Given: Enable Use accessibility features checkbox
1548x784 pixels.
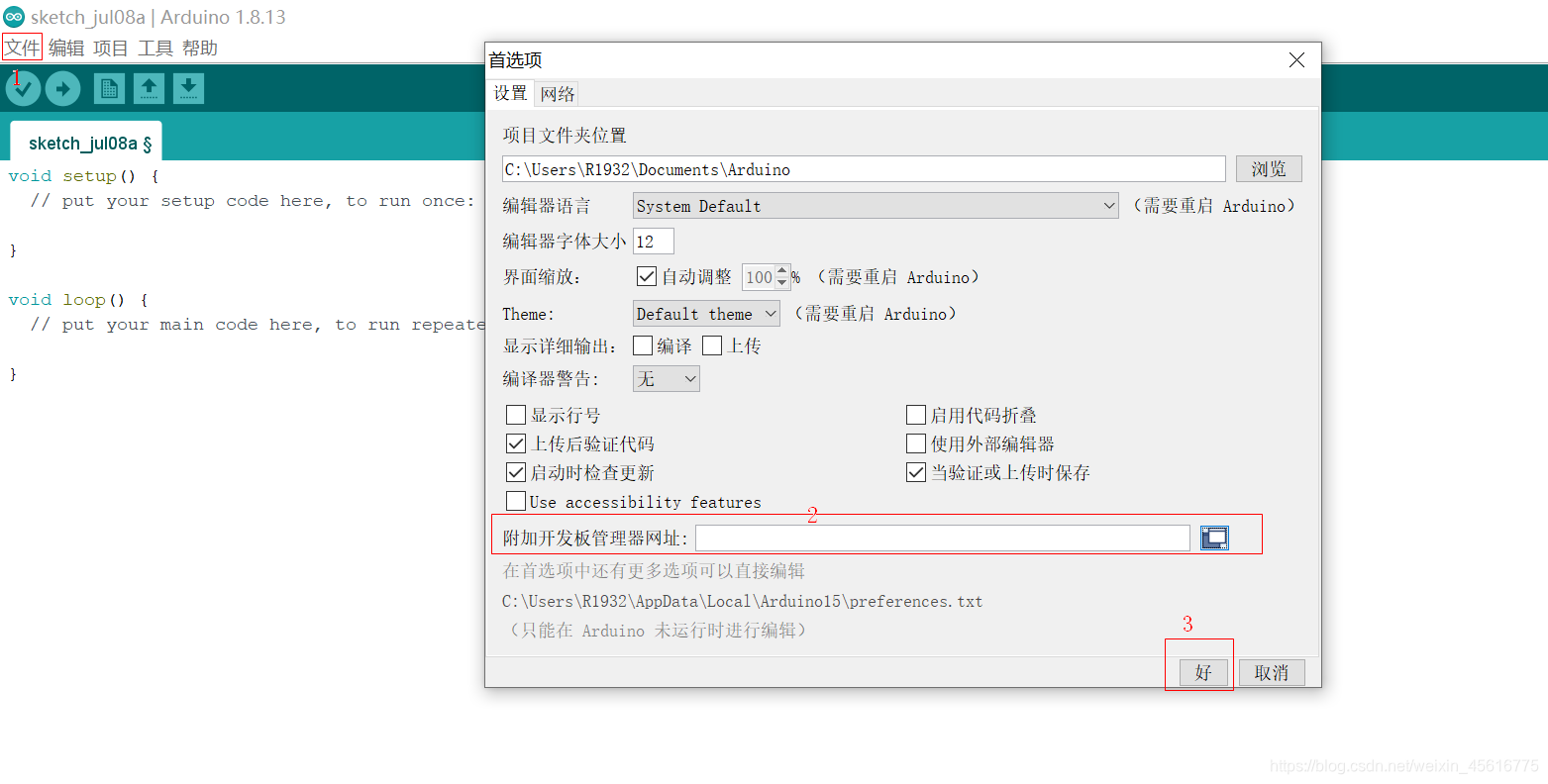Looking at the screenshot, I should [516, 501].
